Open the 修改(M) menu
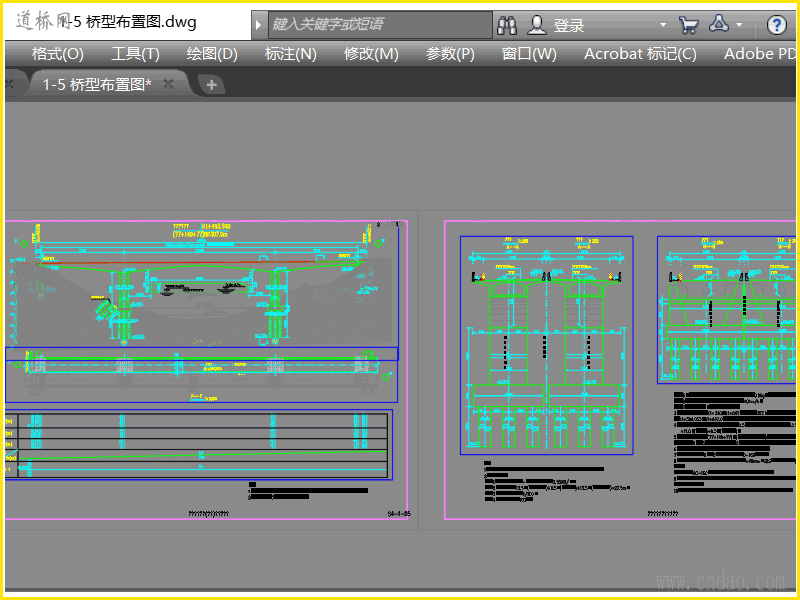 (371, 54)
